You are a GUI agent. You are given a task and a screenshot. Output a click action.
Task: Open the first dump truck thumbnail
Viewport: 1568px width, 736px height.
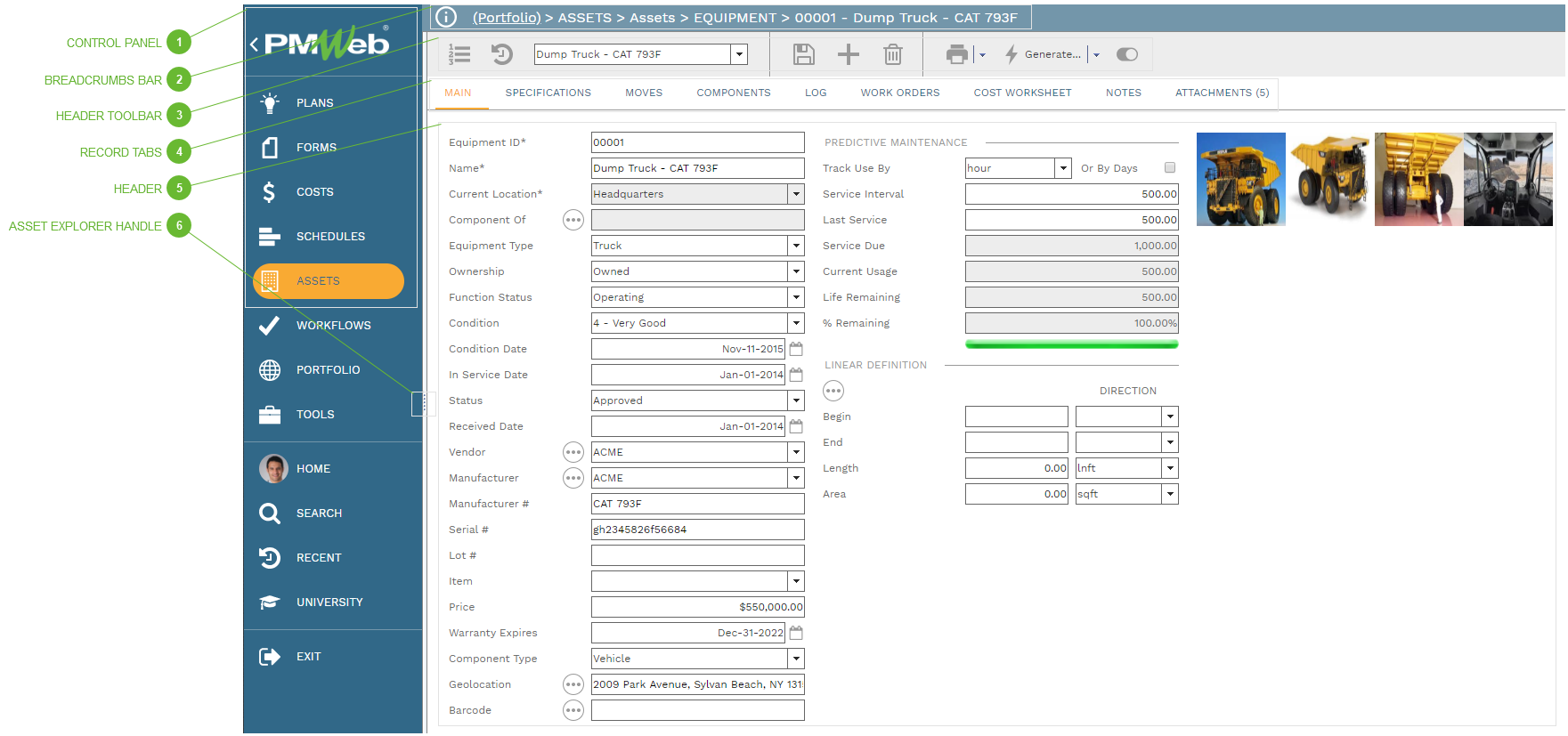pyautogui.click(x=1240, y=179)
